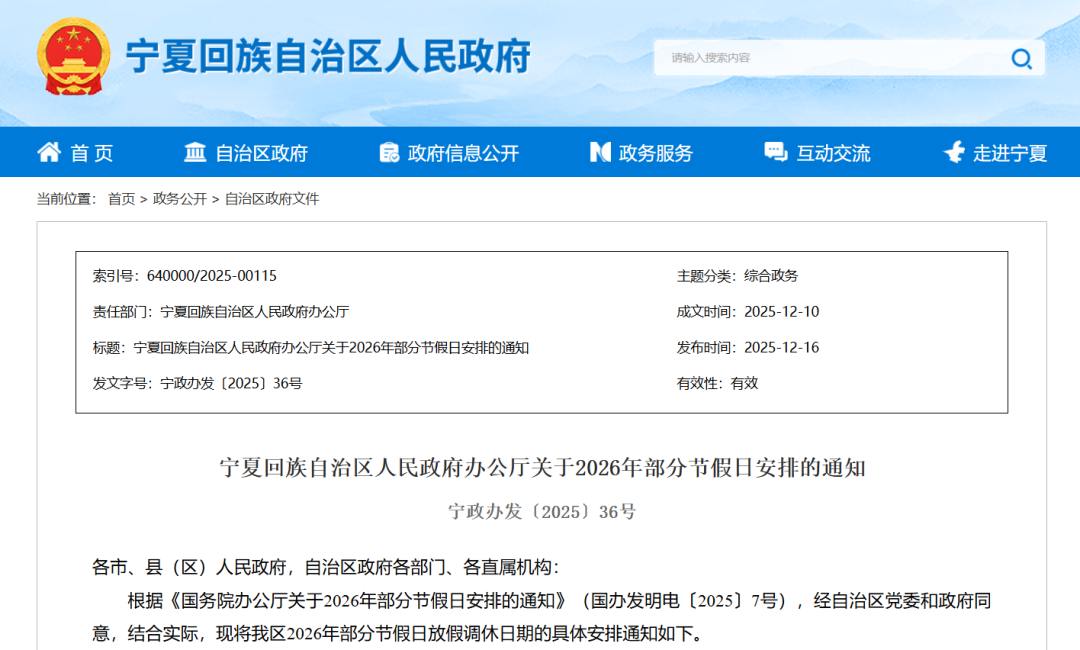
Task: Click the information disclosure document icon
Action: tap(389, 152)
